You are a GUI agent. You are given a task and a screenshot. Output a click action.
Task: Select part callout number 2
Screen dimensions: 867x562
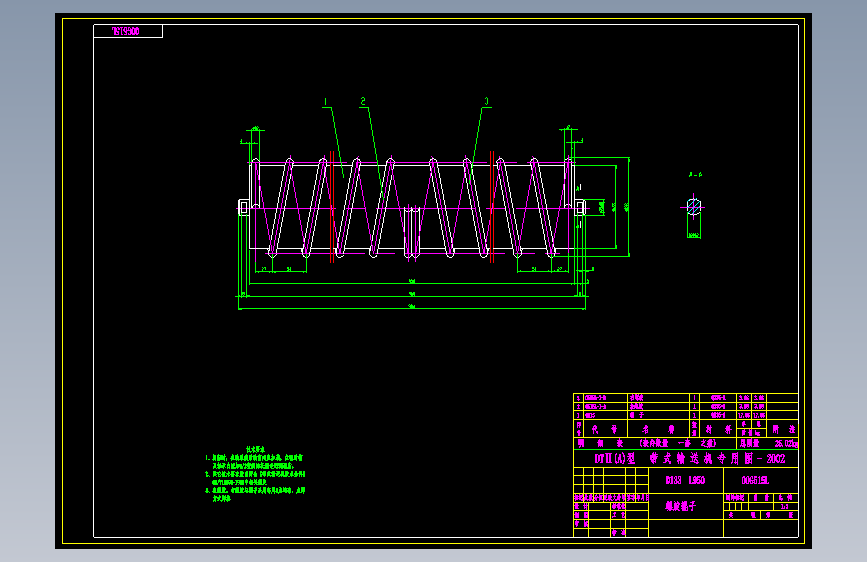click(363, 101)
